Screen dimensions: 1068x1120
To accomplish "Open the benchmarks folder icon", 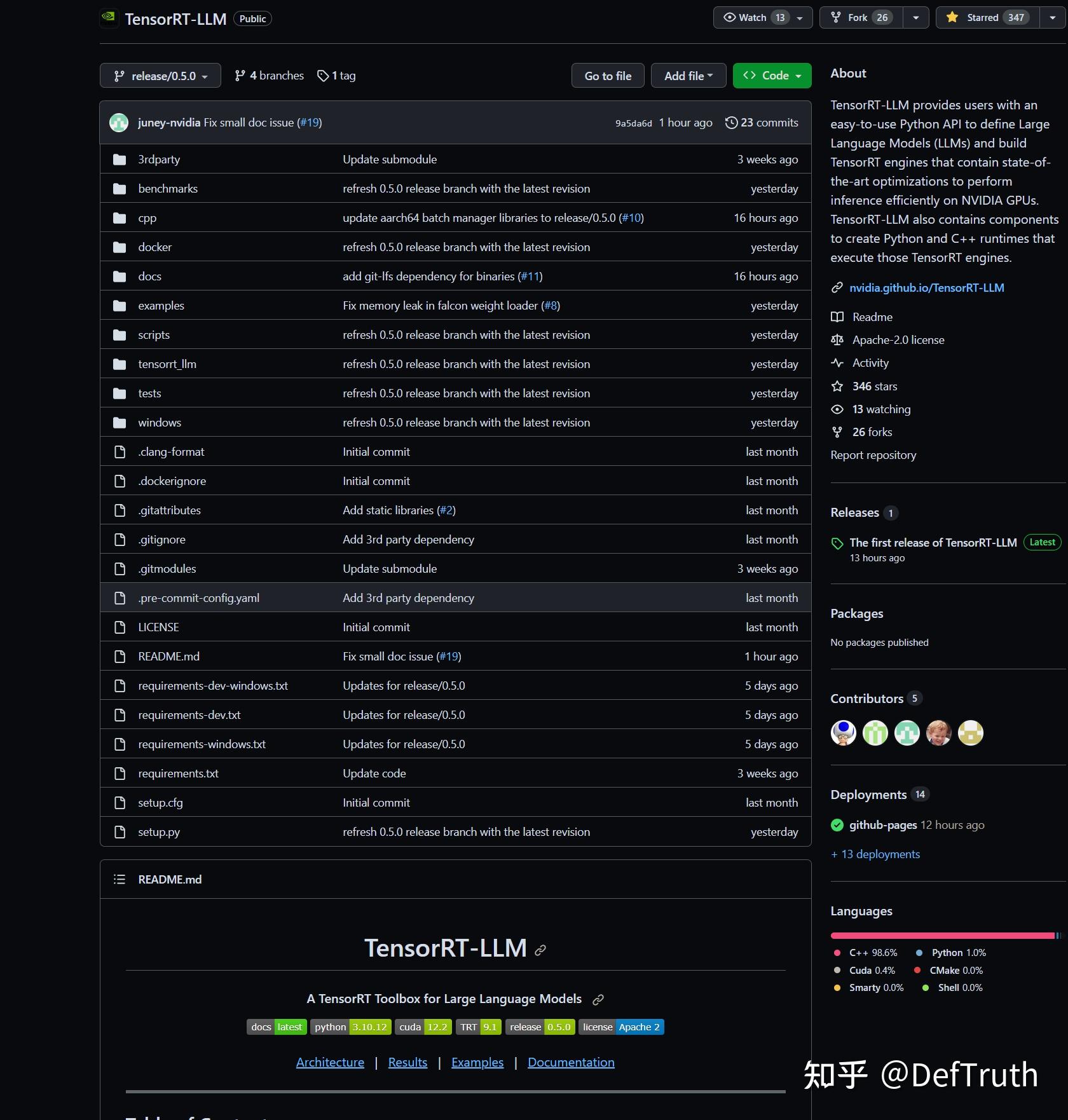I will point(120,189).
